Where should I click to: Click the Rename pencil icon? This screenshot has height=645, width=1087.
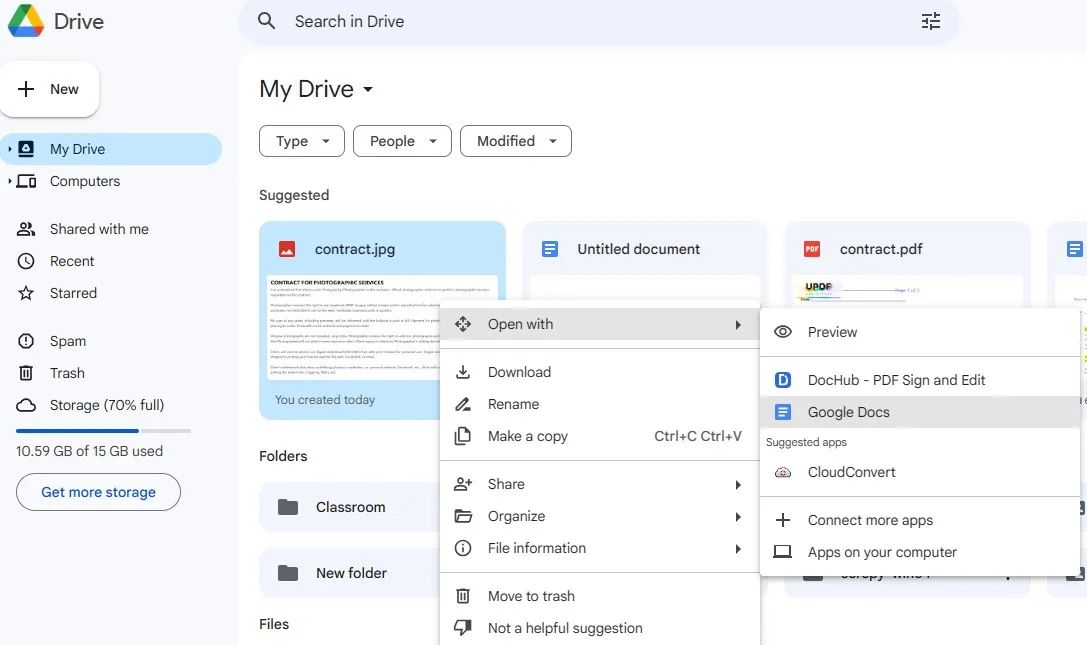coord(463,403)
